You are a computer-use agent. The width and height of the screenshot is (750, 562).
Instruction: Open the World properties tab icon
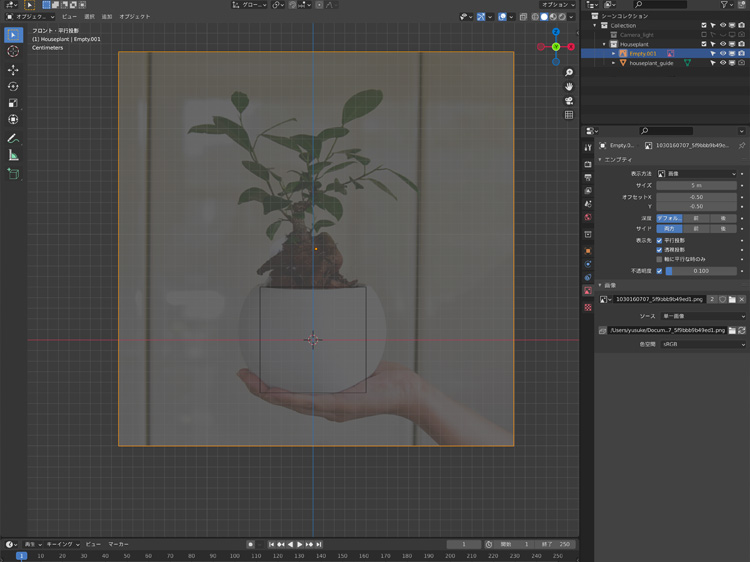point(588,217)
